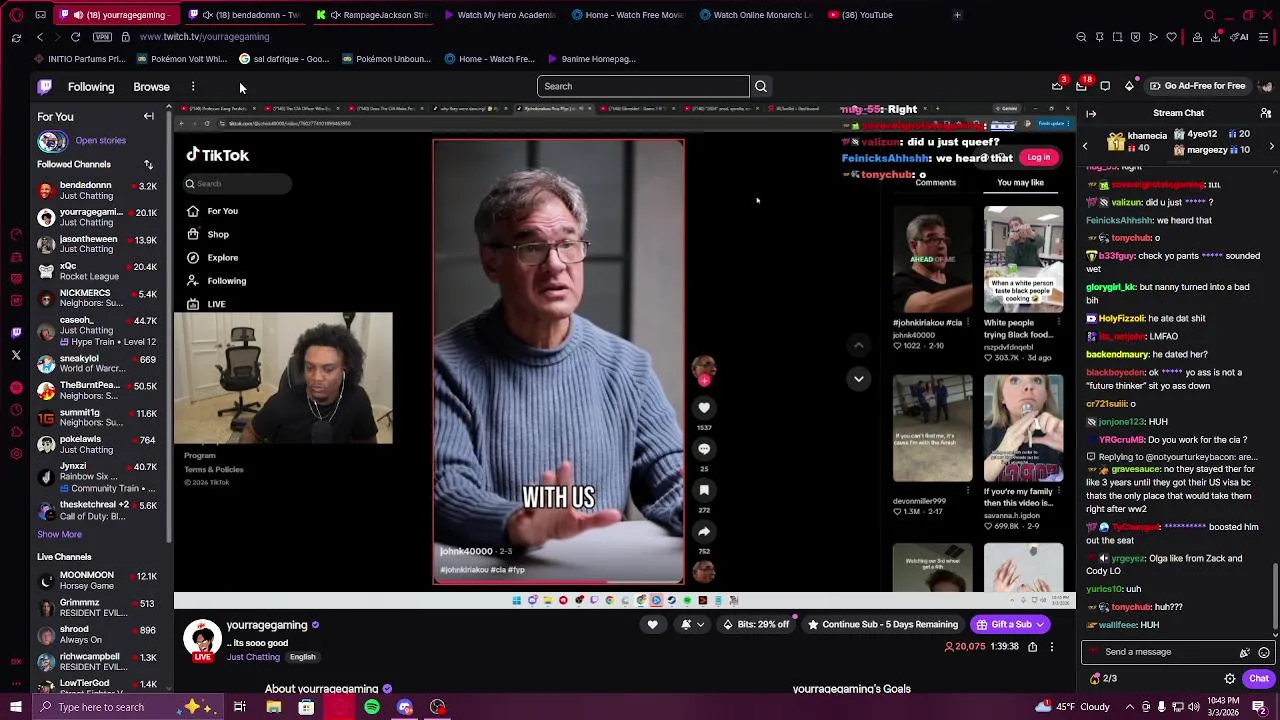Switch to the bendadonnn browser tab
Image resolution: width=1280 pixels, height=720 pixels.
click(x=245, y=15)
